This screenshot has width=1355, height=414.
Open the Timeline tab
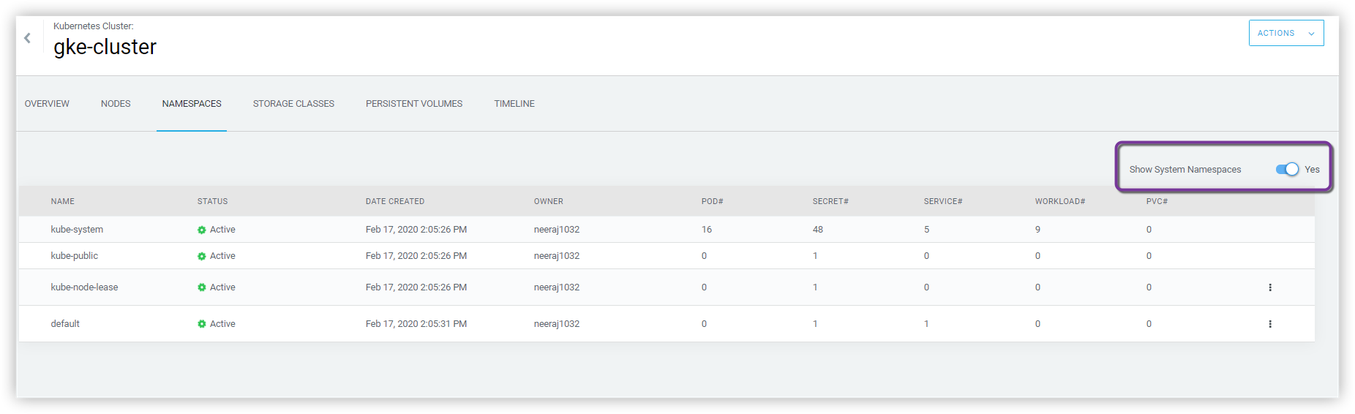(514, 104)
